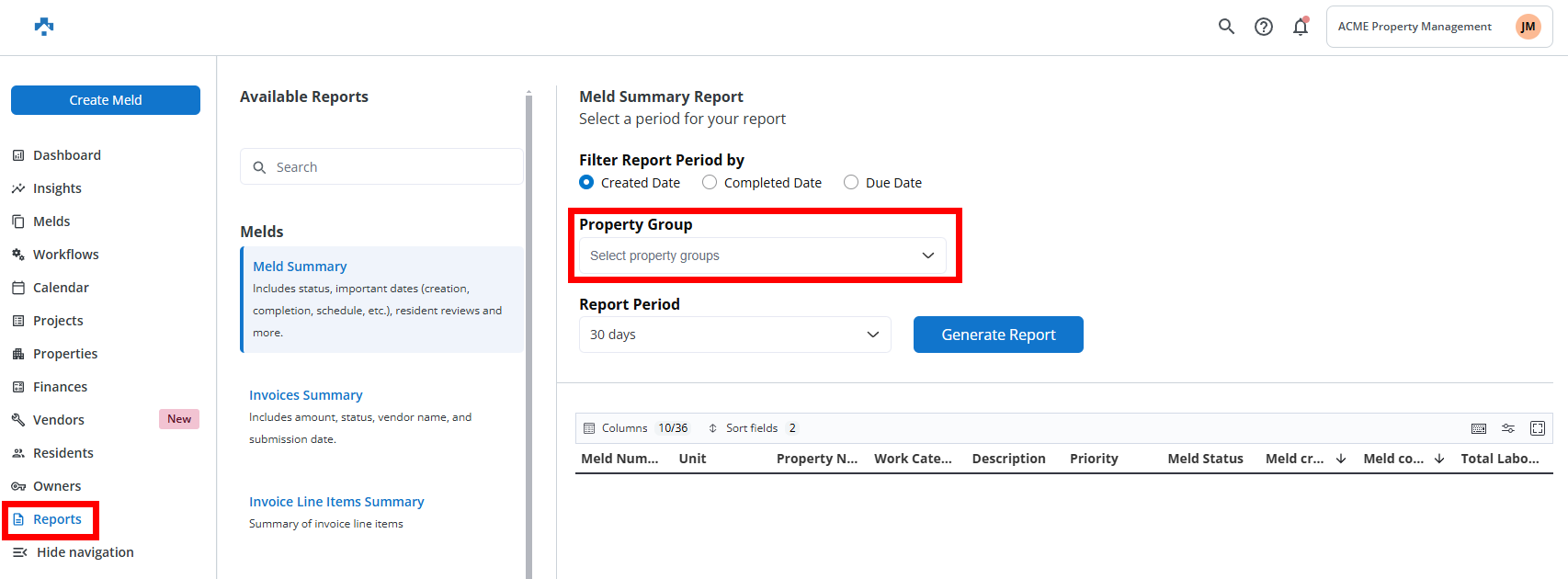Screen dimensions: 1568x579
Task: Open the Report Period 30 days dropdown
Action: pos(734,335)
